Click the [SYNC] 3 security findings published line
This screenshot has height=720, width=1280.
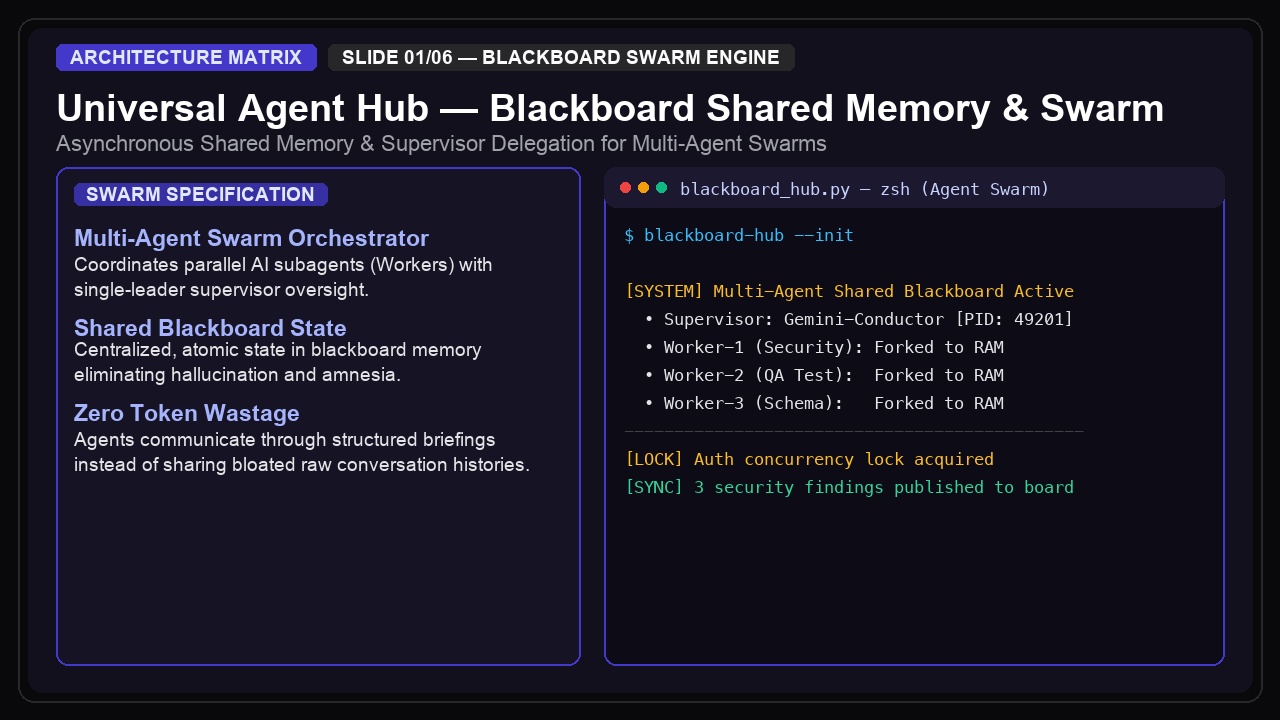click(849, 488)
